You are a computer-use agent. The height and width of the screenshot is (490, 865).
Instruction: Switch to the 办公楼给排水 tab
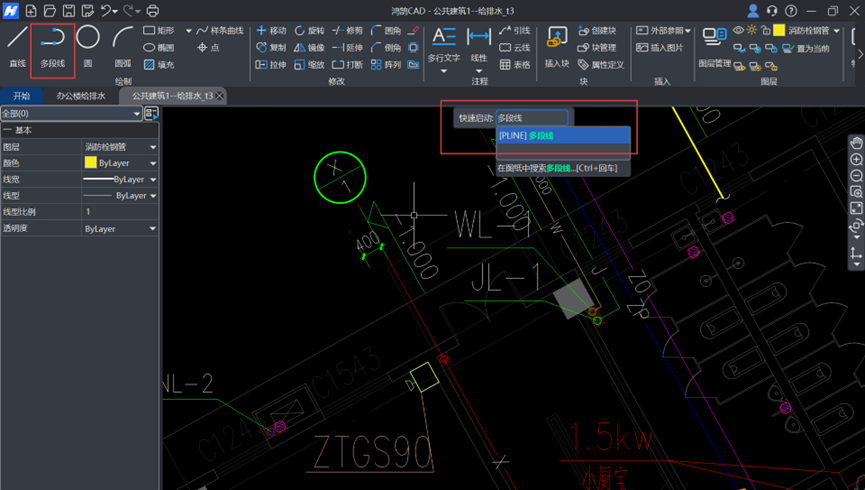click(80, 96)
